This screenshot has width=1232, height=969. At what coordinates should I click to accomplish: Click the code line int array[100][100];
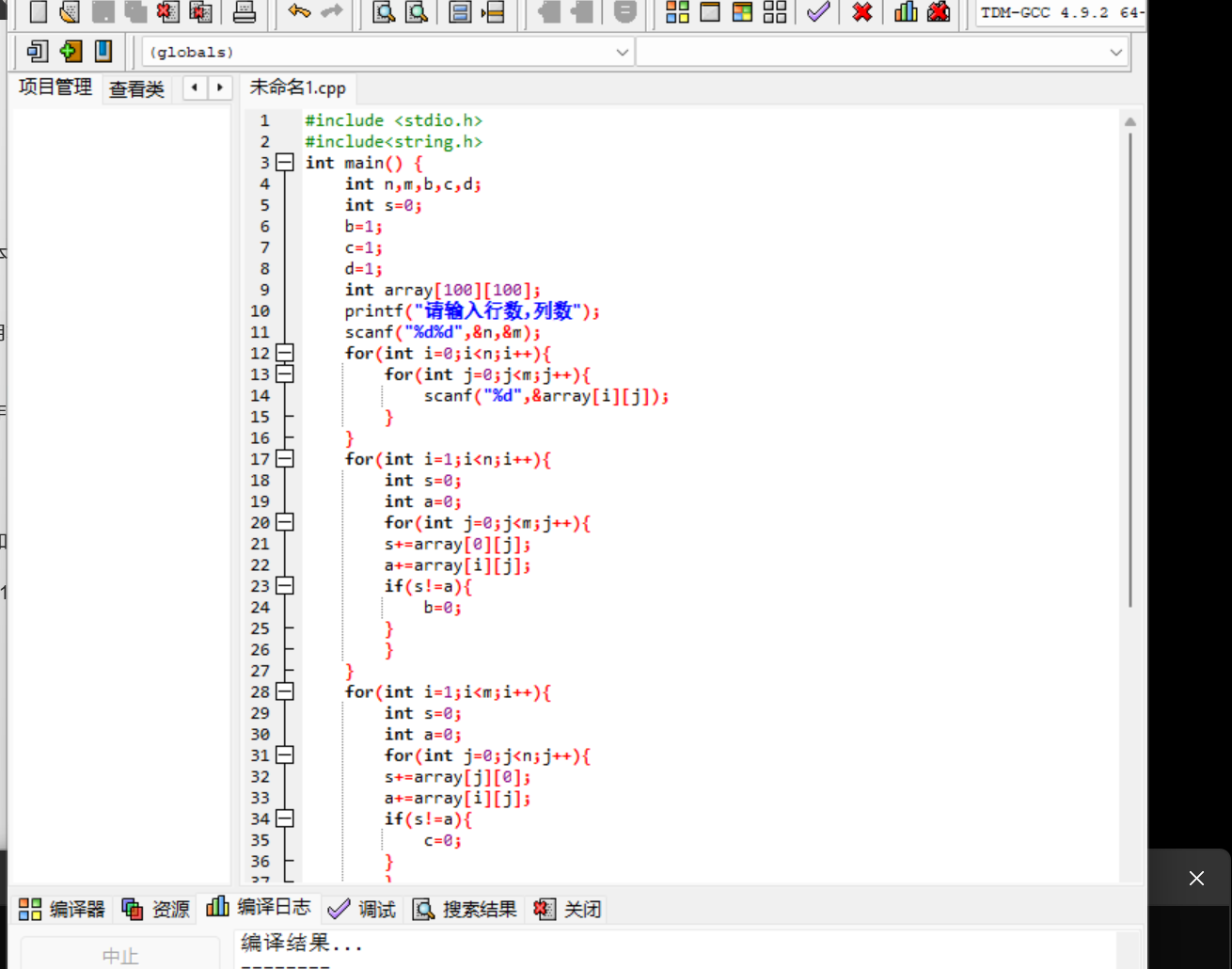443,290
